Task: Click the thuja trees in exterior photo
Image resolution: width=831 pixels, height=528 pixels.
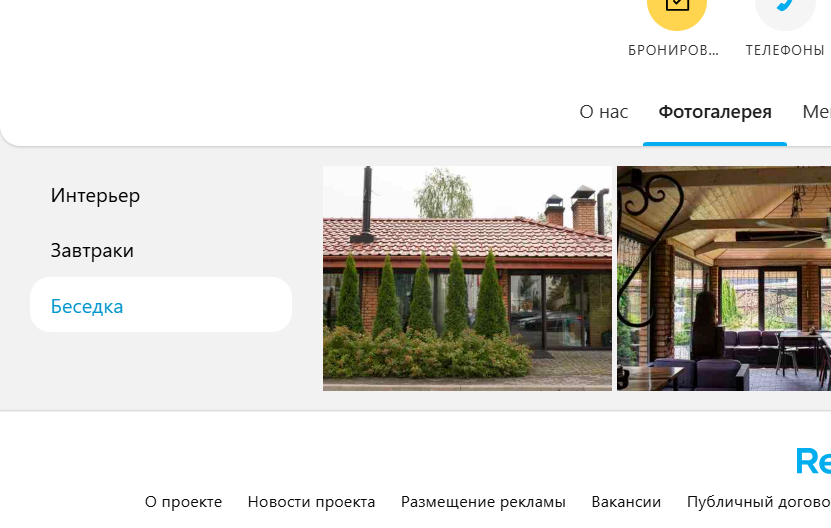Action: tap(422, 294)
